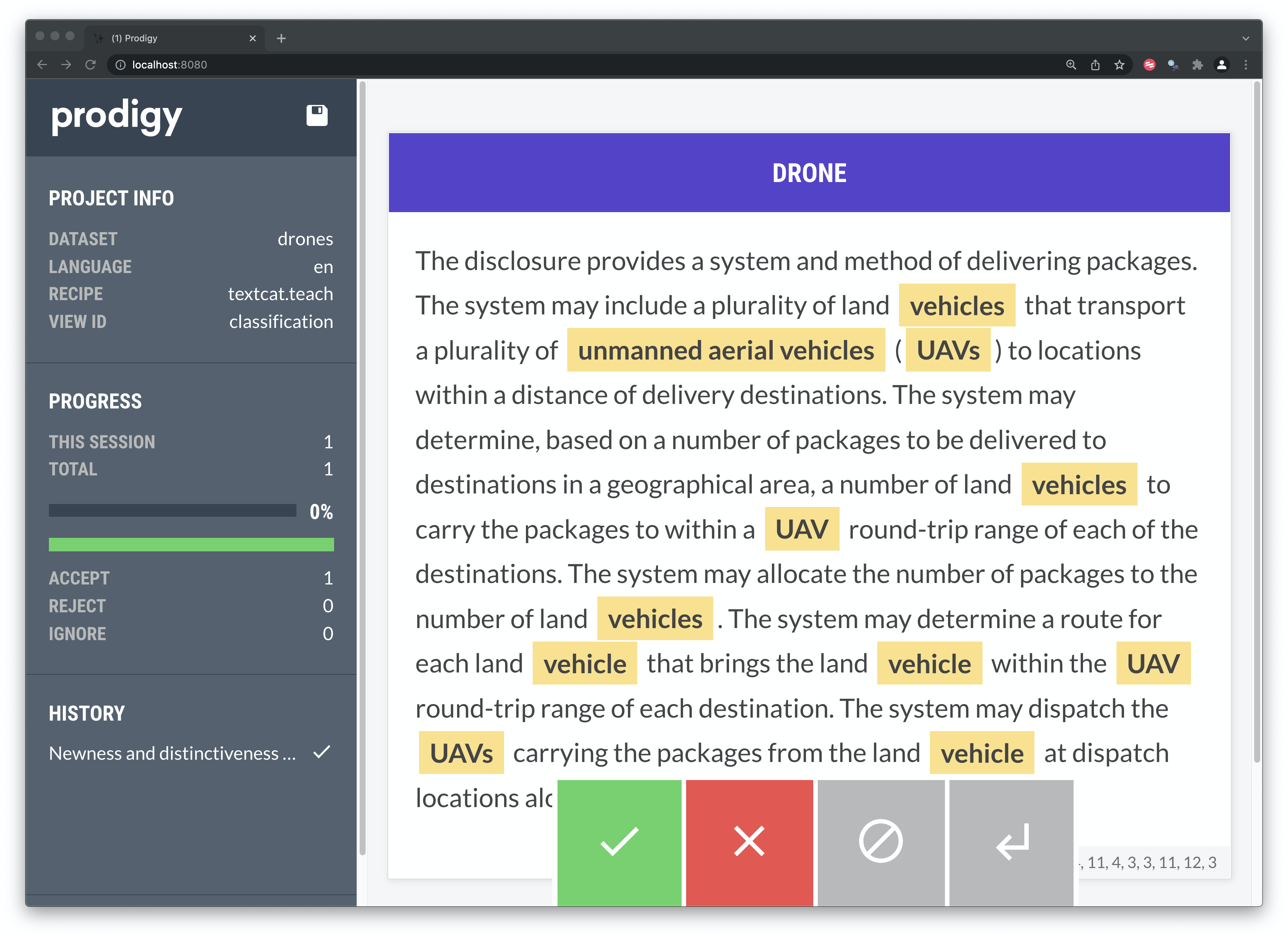Click the IGNORE count row
The height and width of the screenshot is (938, 1288).
pyautogui.click(x=191, y=634)
